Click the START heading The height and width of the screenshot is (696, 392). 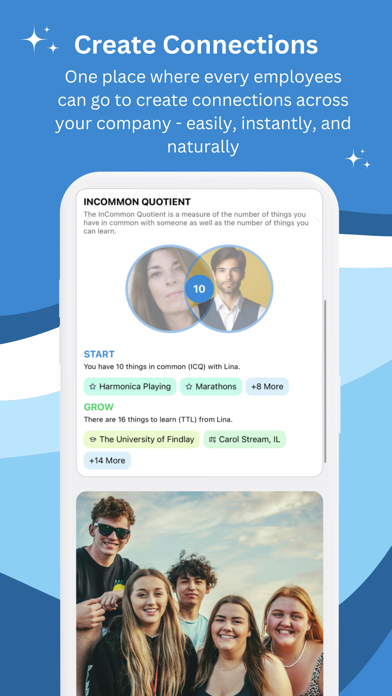[x=99, y=354]
